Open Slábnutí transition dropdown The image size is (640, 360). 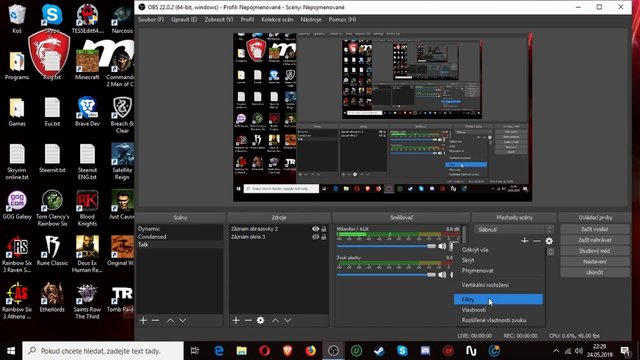pyautogui.click(x=514, y=230)
